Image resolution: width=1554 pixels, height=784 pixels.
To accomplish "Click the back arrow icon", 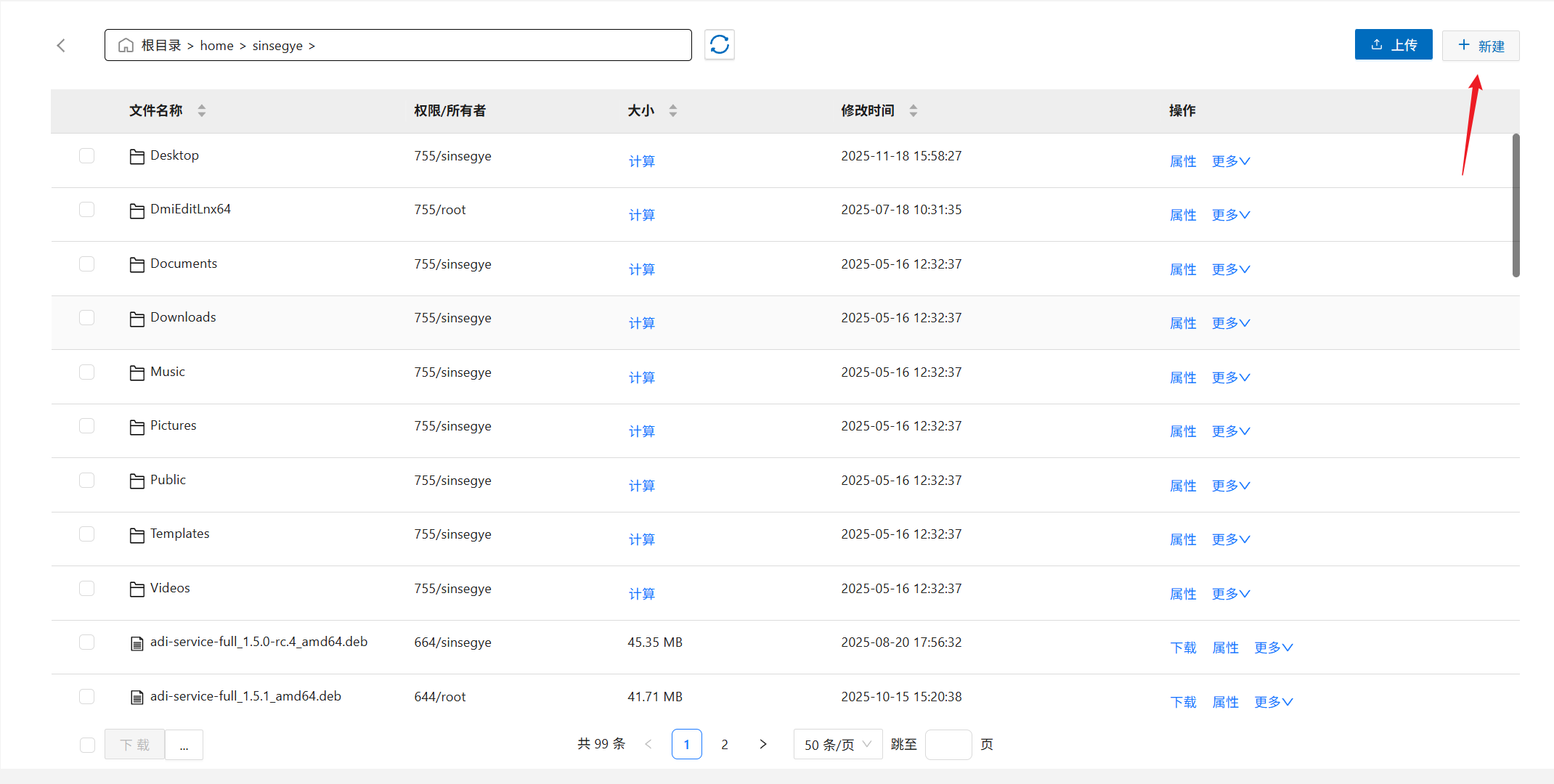I will point(61,46).
